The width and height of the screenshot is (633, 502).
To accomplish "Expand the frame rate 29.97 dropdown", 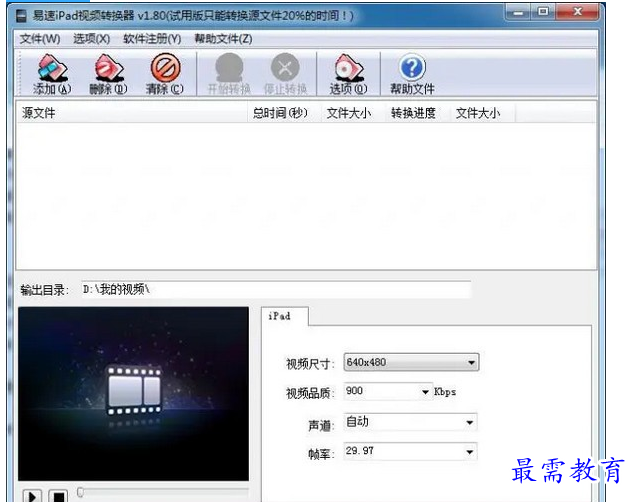I will pos(470,452).
